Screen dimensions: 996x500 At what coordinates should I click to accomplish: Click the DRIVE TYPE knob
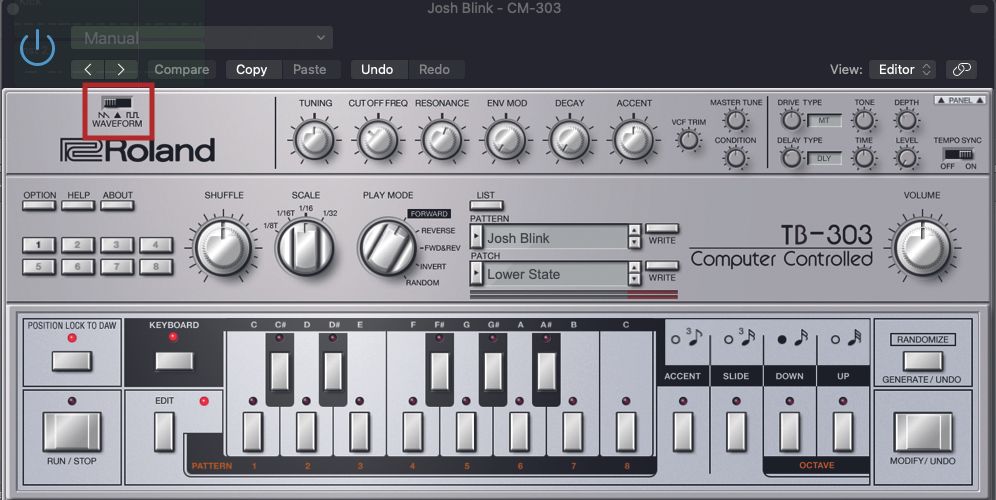[x=791, y=119]
